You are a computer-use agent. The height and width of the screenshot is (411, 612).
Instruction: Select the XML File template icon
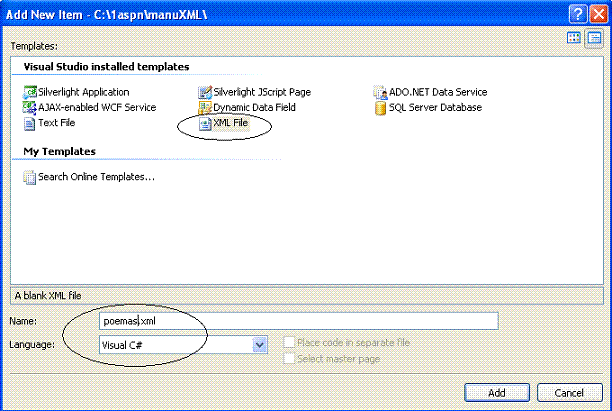coord(205,123)
